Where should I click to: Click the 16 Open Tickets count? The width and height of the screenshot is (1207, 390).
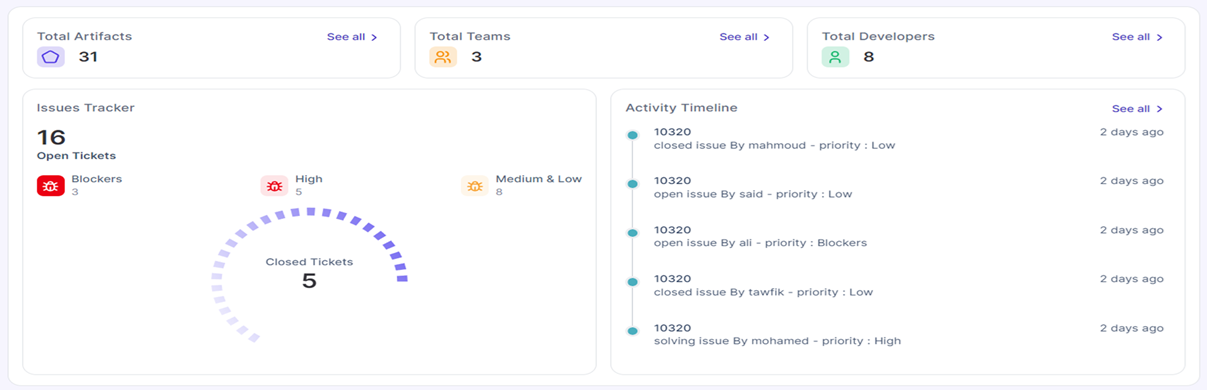tap(51, 137)
